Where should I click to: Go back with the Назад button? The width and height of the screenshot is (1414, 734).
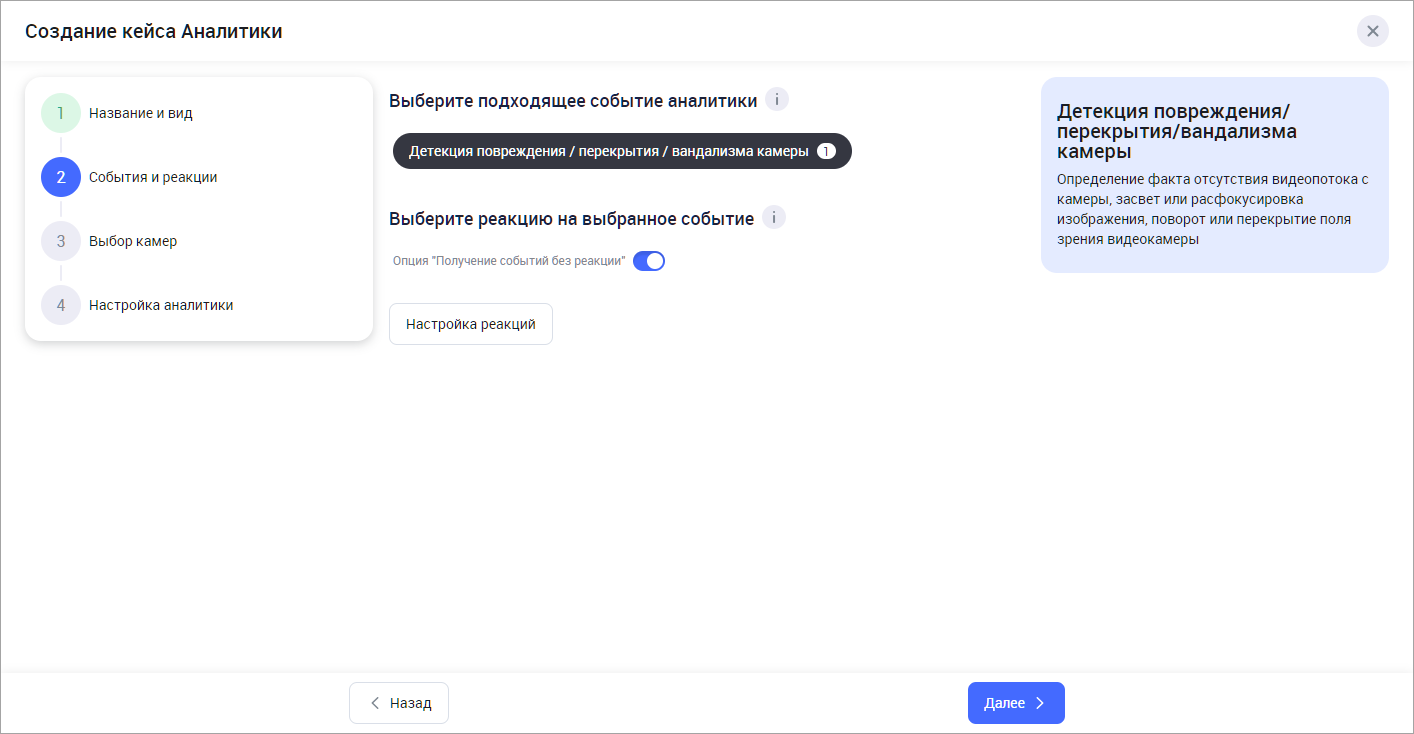click(399, 703)
